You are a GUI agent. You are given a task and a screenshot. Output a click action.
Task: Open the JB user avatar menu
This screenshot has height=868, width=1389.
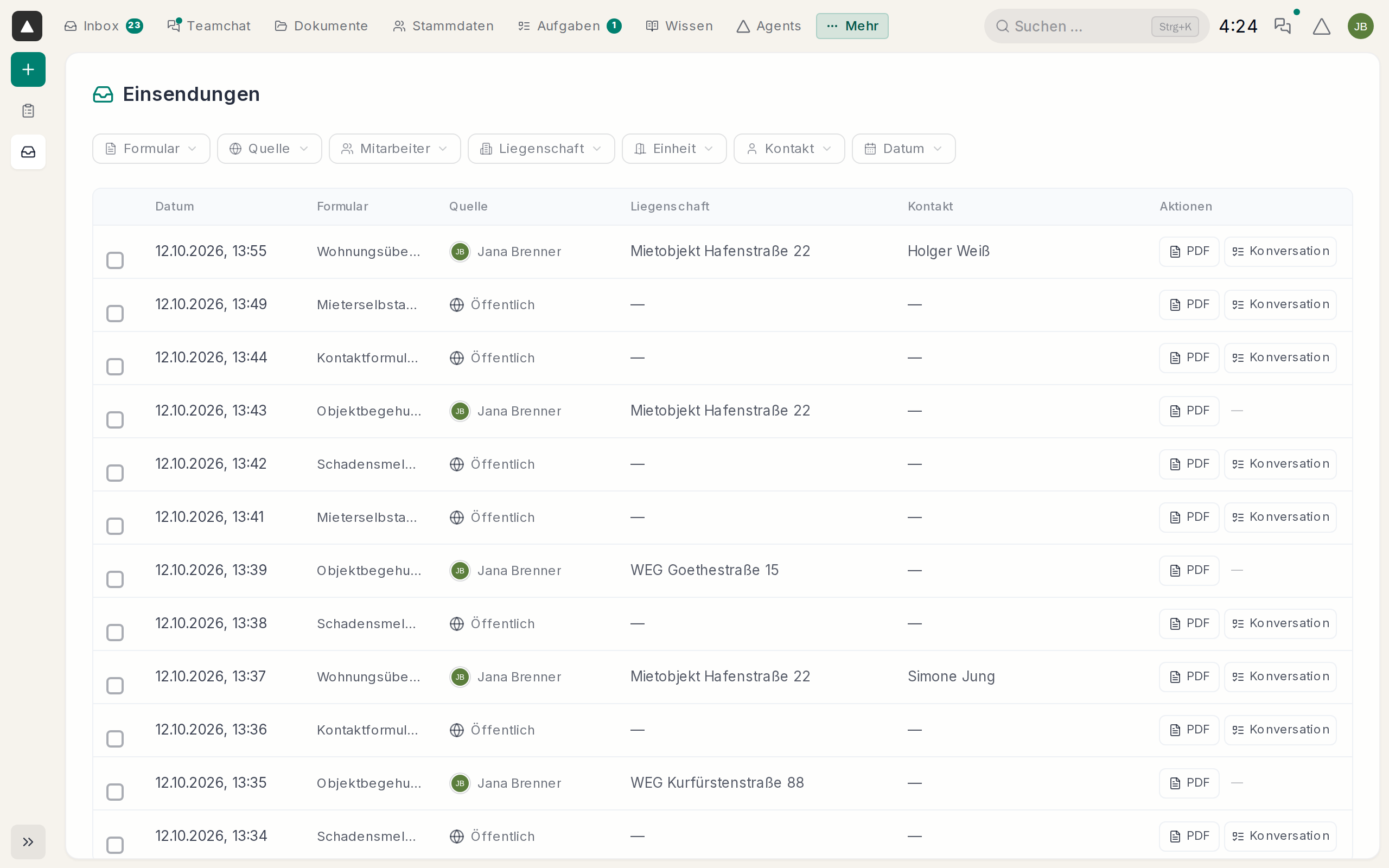click(1360, 26)
